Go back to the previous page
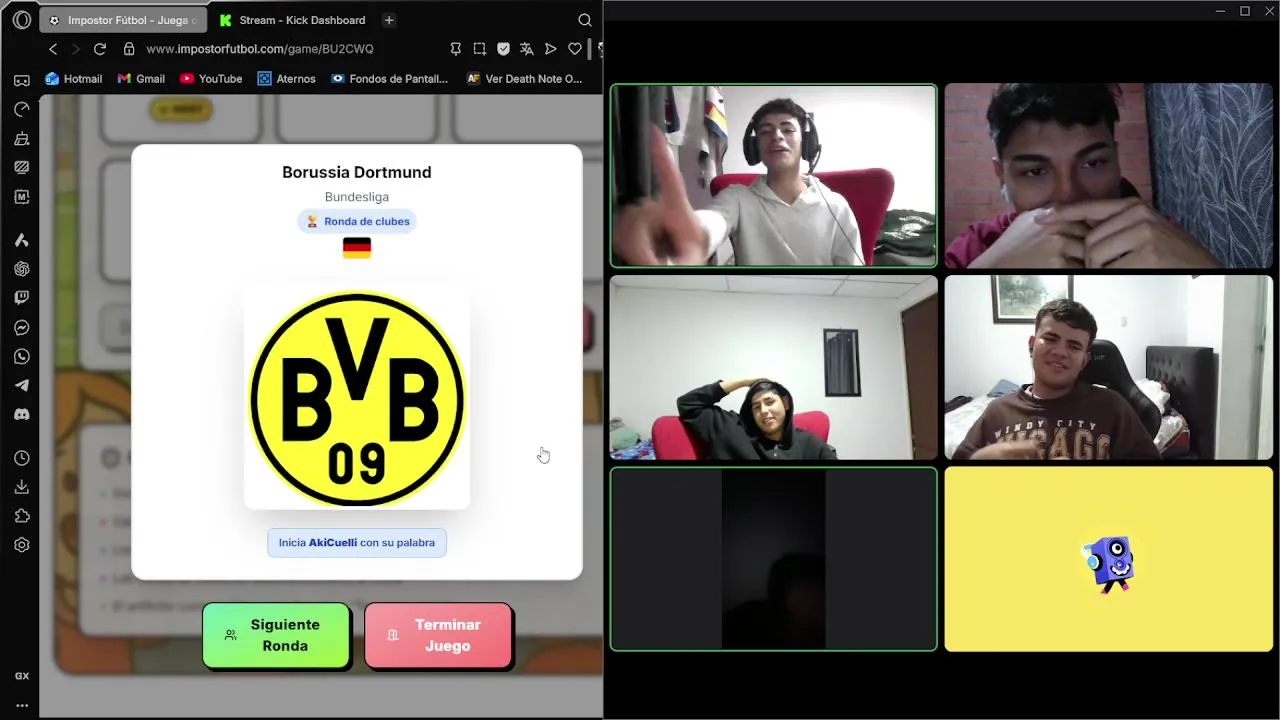 (x=53, y=49)
